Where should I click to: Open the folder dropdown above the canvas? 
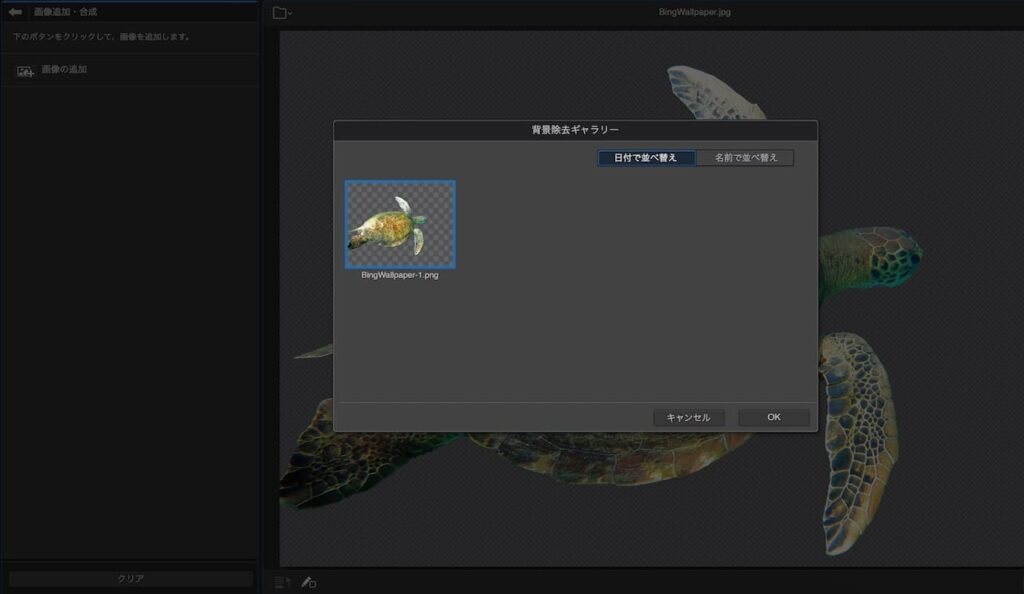[281, 12]
